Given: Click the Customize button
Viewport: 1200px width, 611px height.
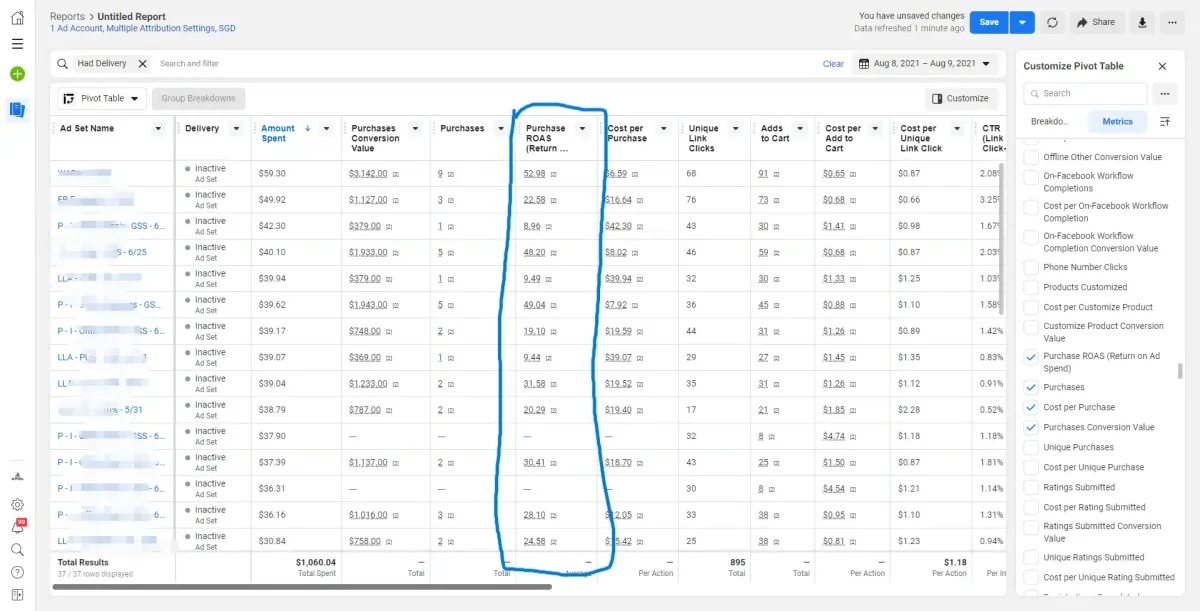Looking at the screenshot, I should 960,98.
